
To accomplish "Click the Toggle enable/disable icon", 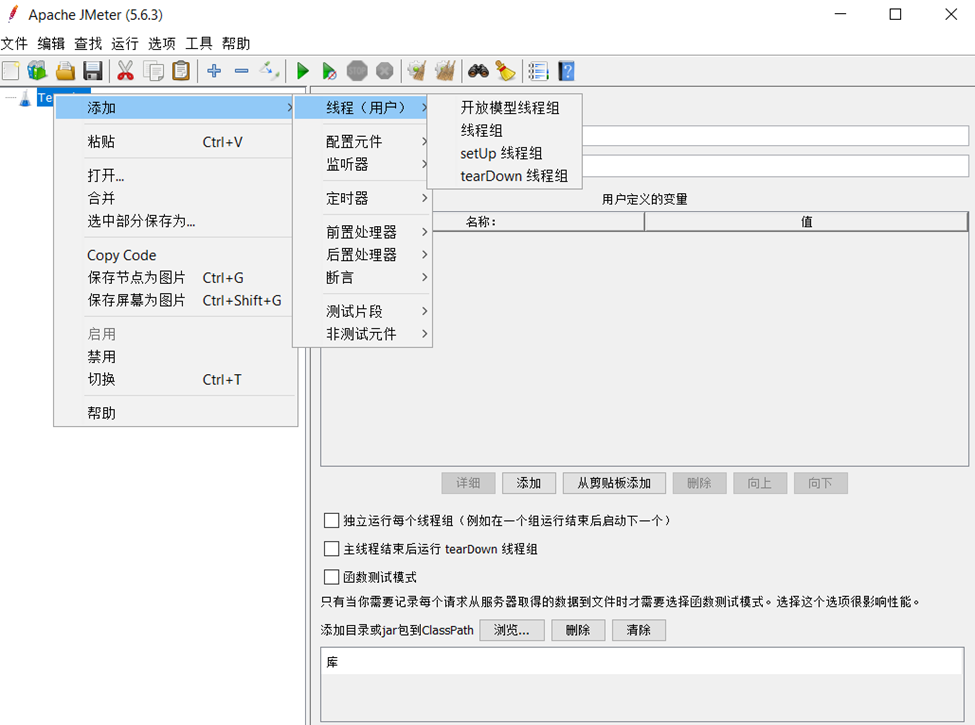I will (x=269, y=71).
